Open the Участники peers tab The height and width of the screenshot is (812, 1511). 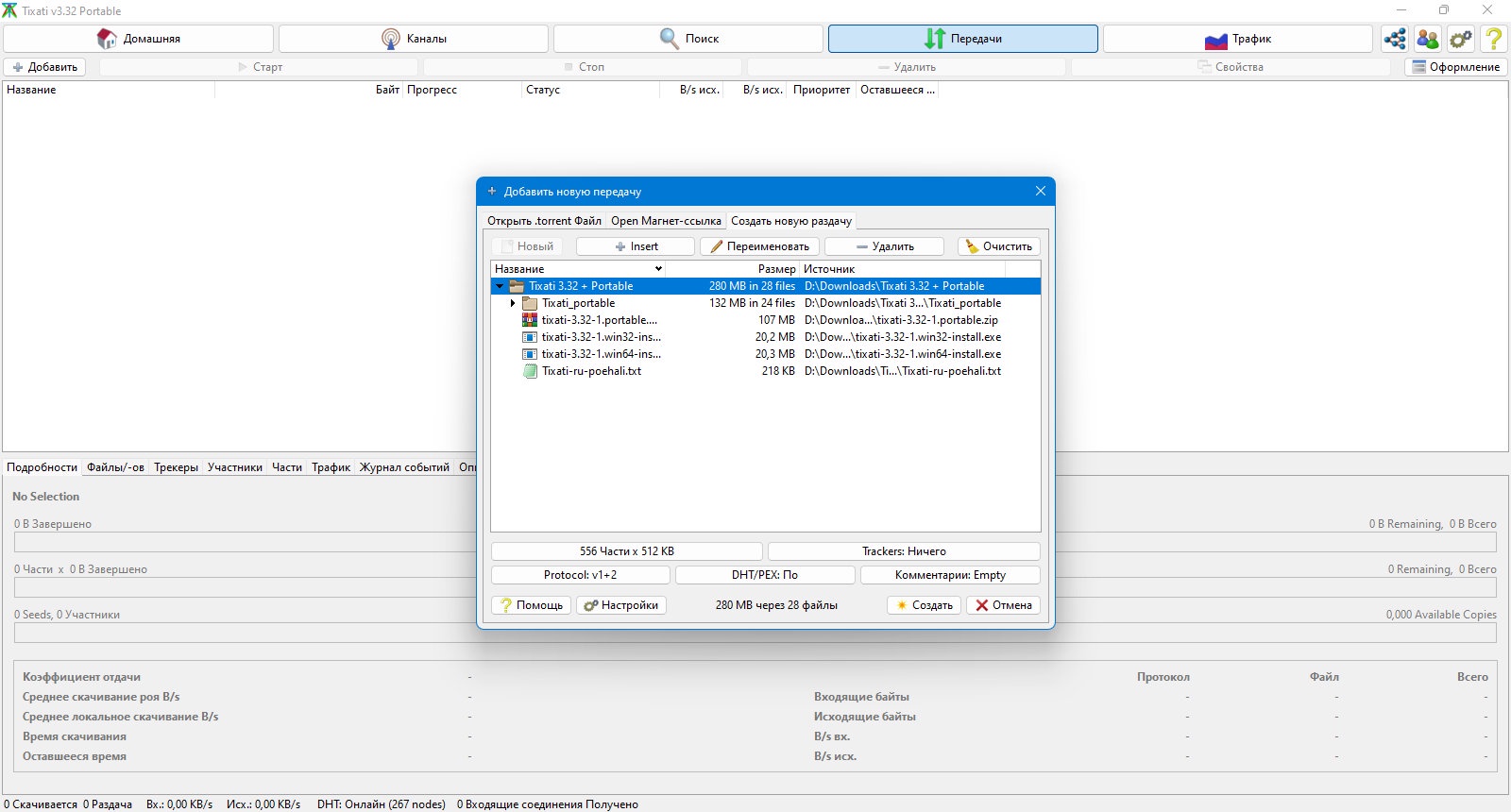pos(235,467)
